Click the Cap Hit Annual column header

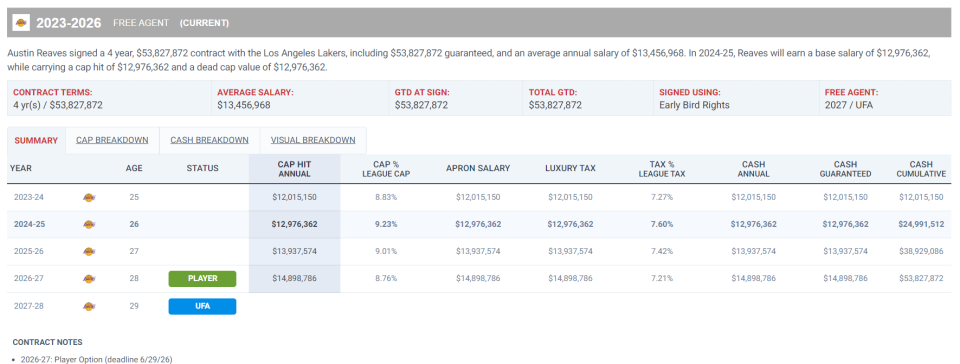pos(294,169)
